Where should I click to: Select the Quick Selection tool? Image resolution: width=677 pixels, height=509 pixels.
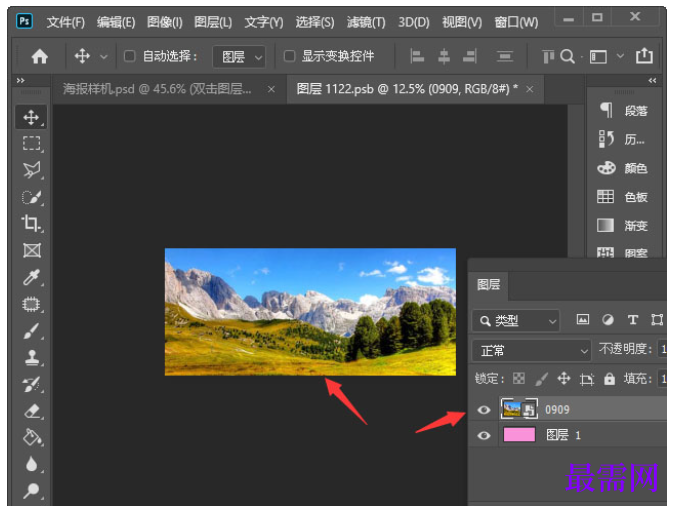tap(32, 197)
